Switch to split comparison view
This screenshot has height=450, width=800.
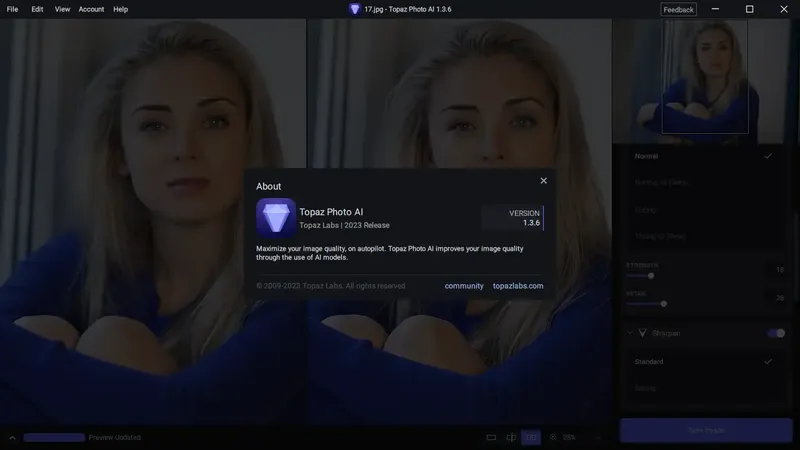[511, 437]
